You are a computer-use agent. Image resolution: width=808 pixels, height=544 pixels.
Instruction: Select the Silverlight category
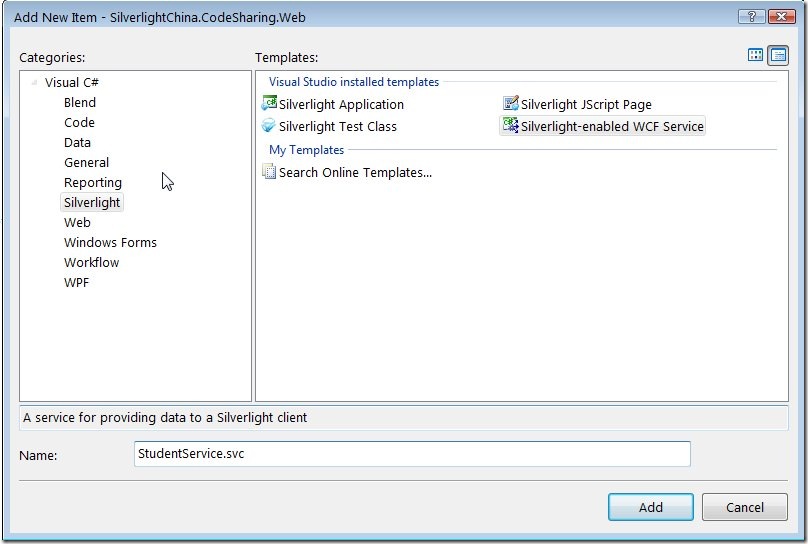(92, 202)
